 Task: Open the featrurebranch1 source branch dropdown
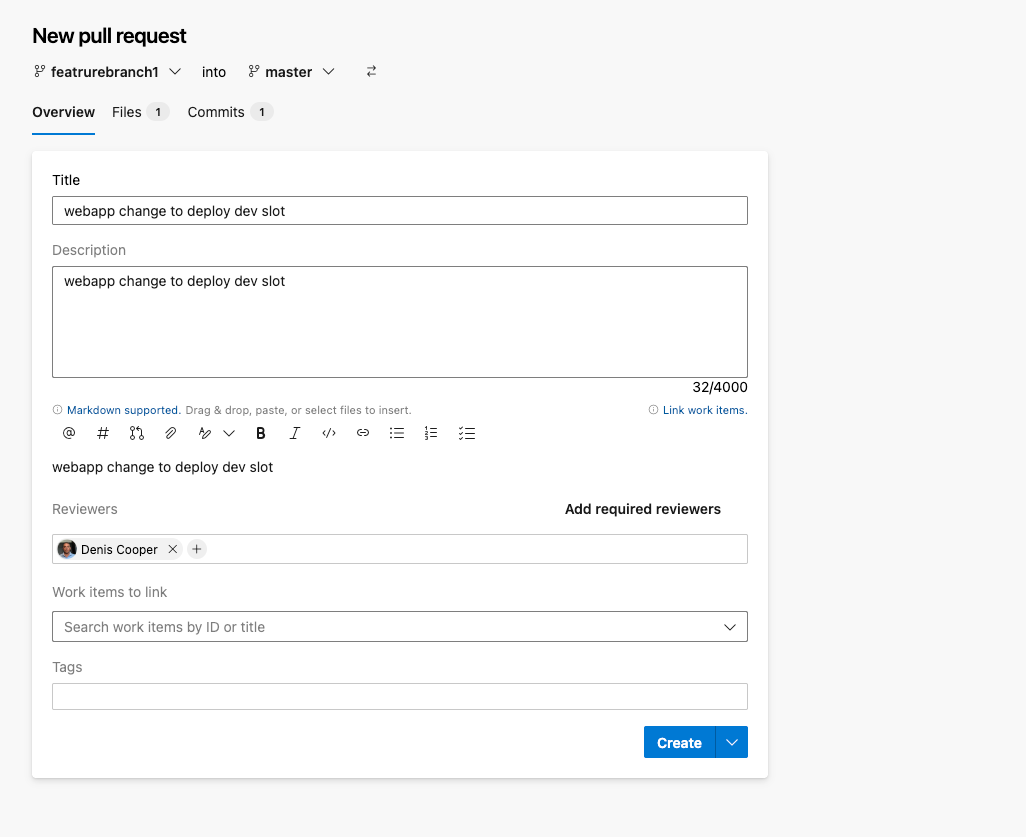[x=108, y=72]
